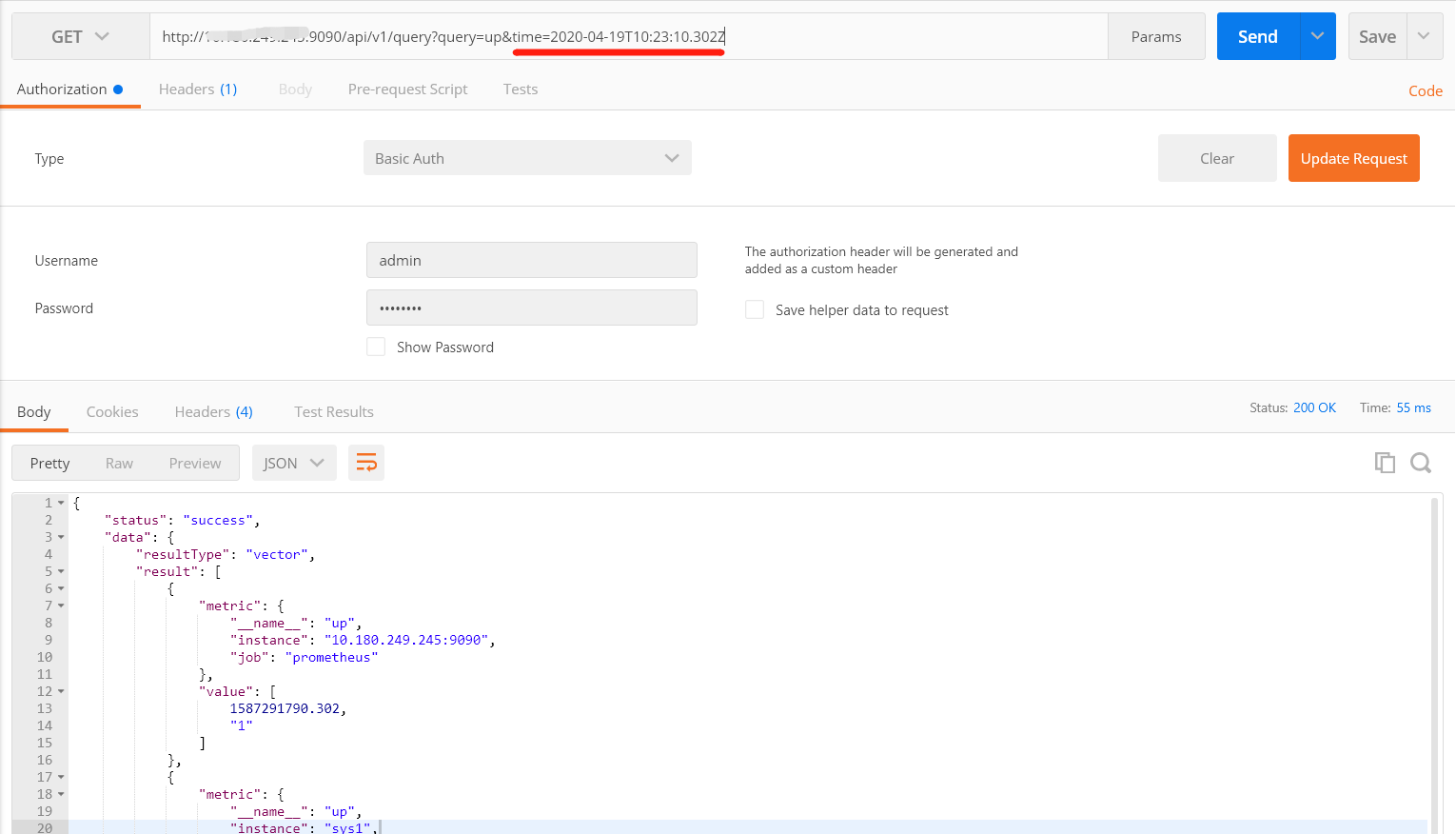Toggle text wrapping in the response viewer
The image size is (1456, 834).
pos(366,462)
